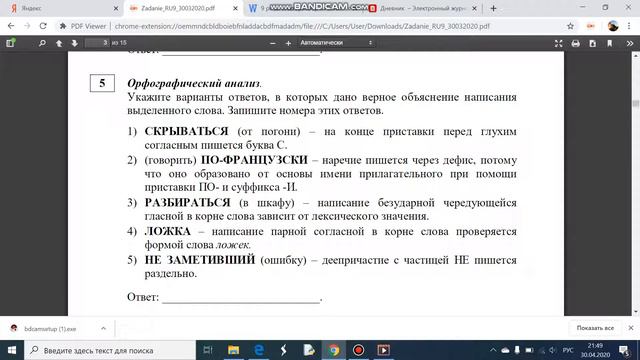Close the Zadanie_RU9 PDF tab
Screen dimensions: 640x360
pyautogui.click(x=236, y=8)
